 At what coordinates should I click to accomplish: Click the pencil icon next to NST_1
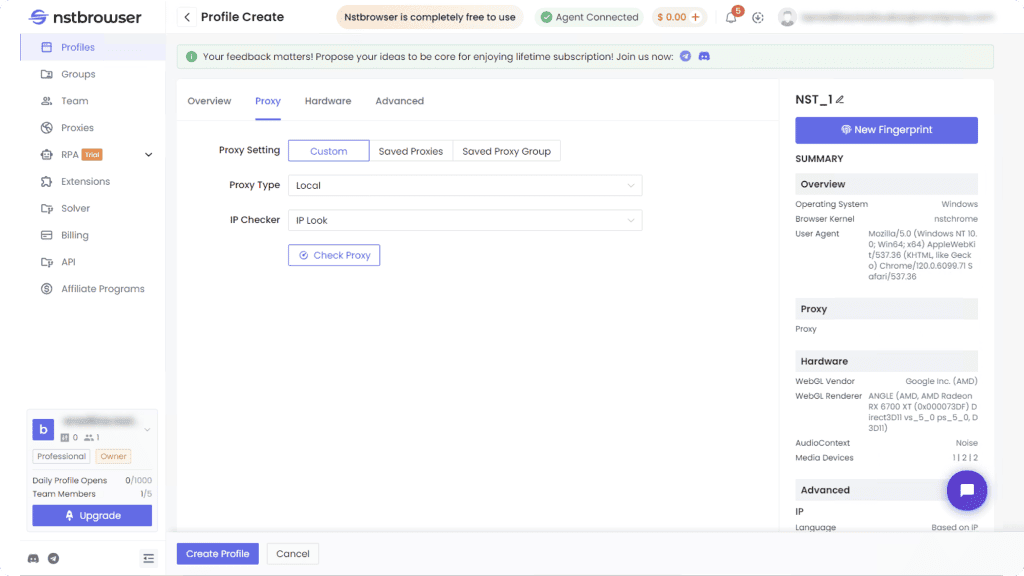[x=840, y=100]
